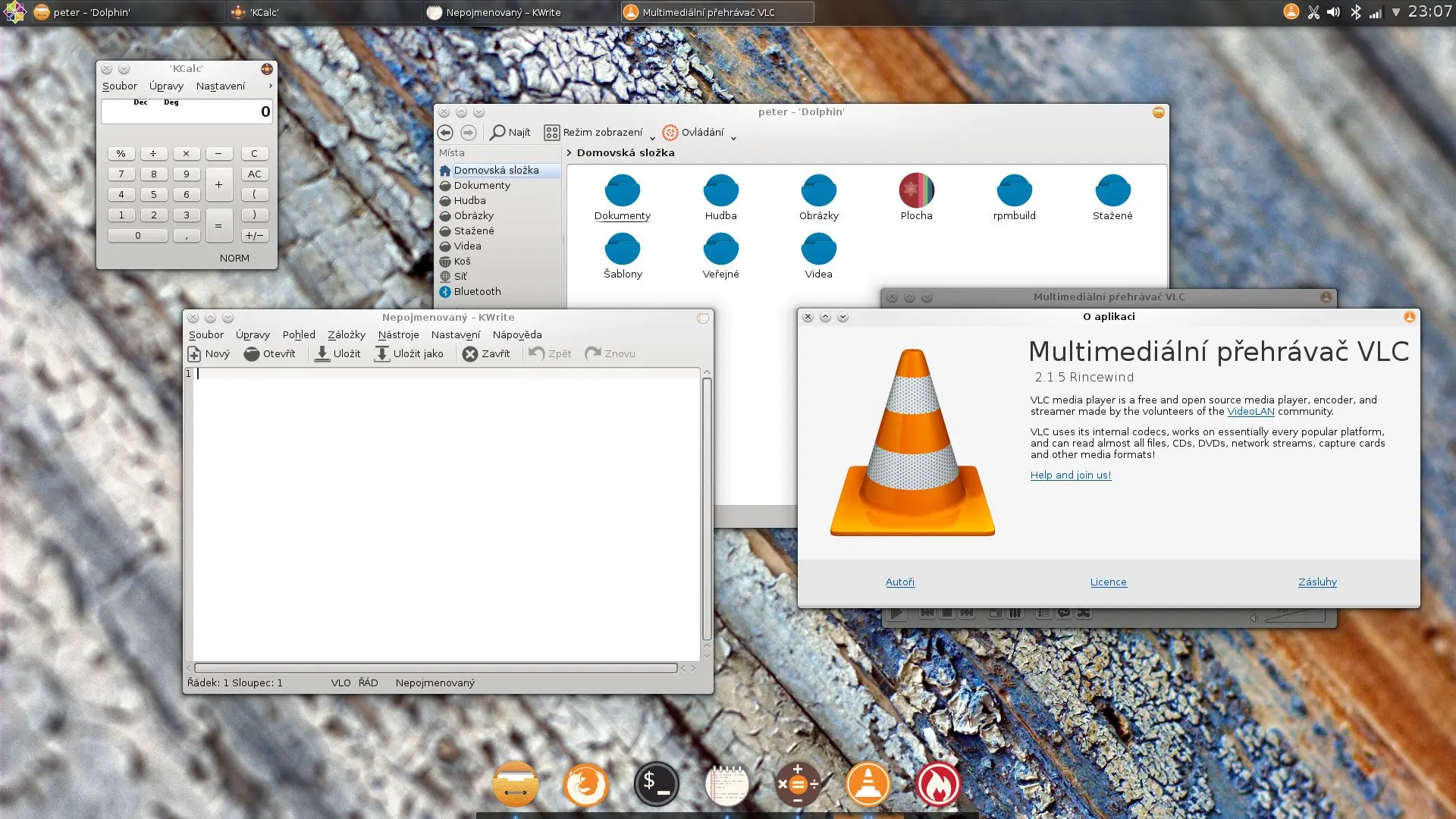Click Najít search in Dolphin toolbar

point(510,133)
